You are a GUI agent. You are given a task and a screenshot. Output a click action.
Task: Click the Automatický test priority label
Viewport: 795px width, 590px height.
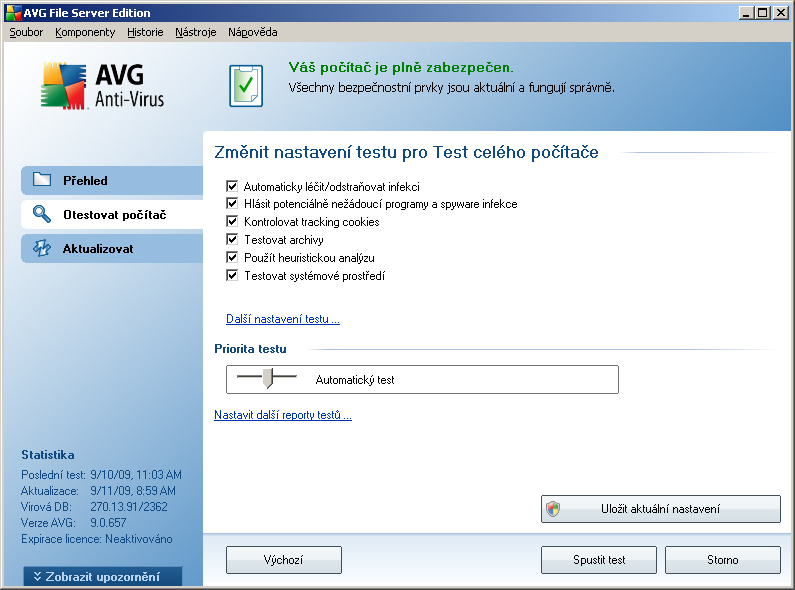[x=355, y=380]
